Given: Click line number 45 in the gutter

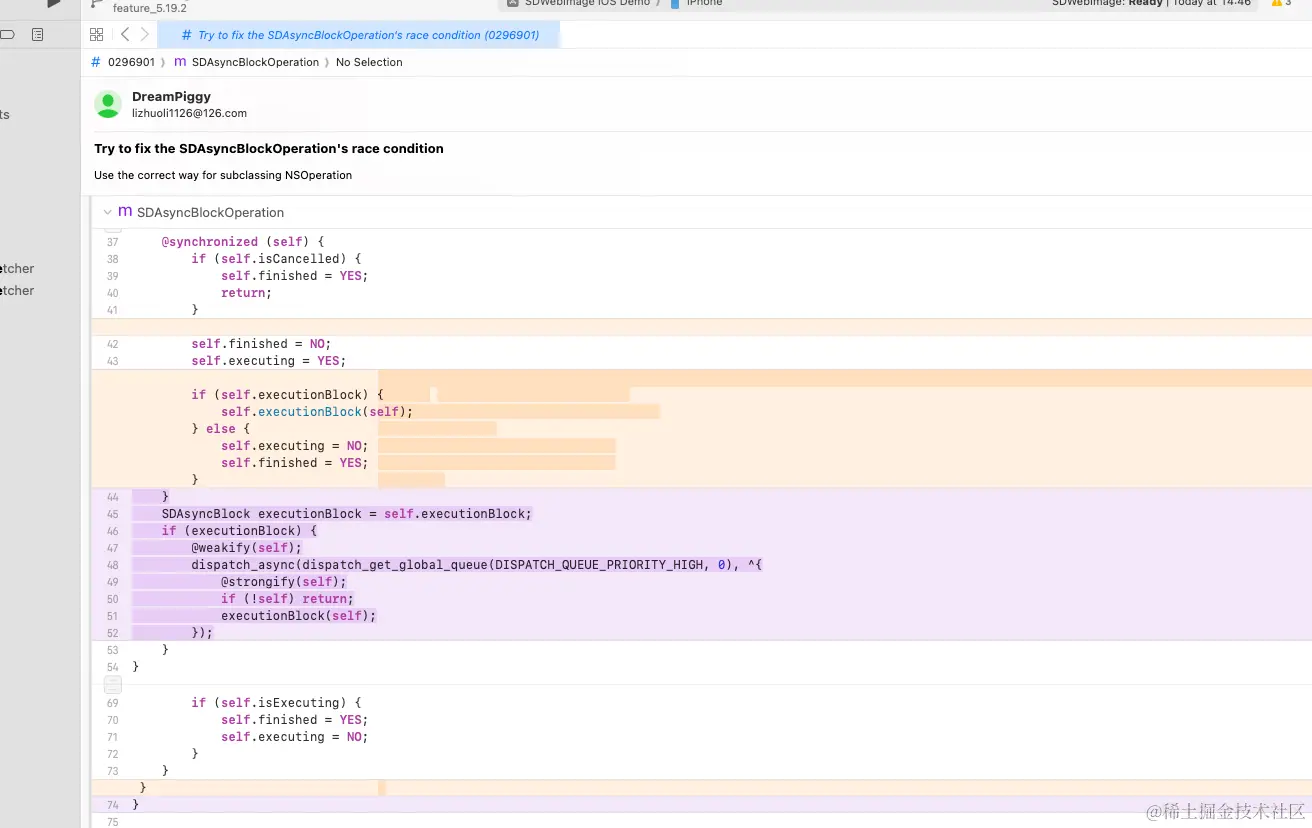Looking at the screenshot, I should (x=112, y=514).
